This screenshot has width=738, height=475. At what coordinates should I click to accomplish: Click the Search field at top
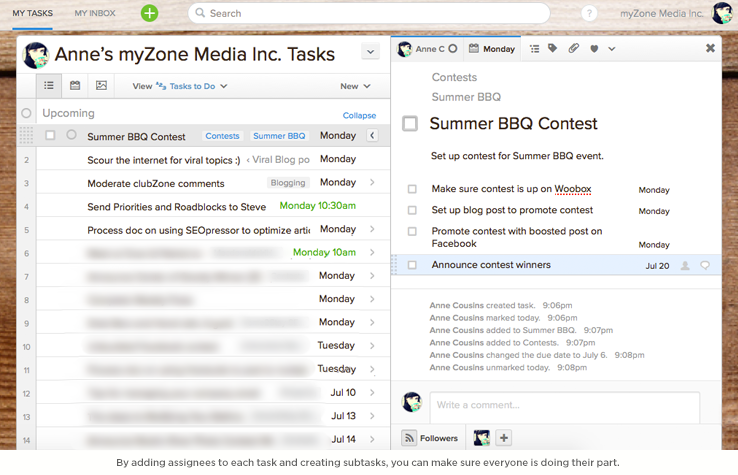point(369,13)
